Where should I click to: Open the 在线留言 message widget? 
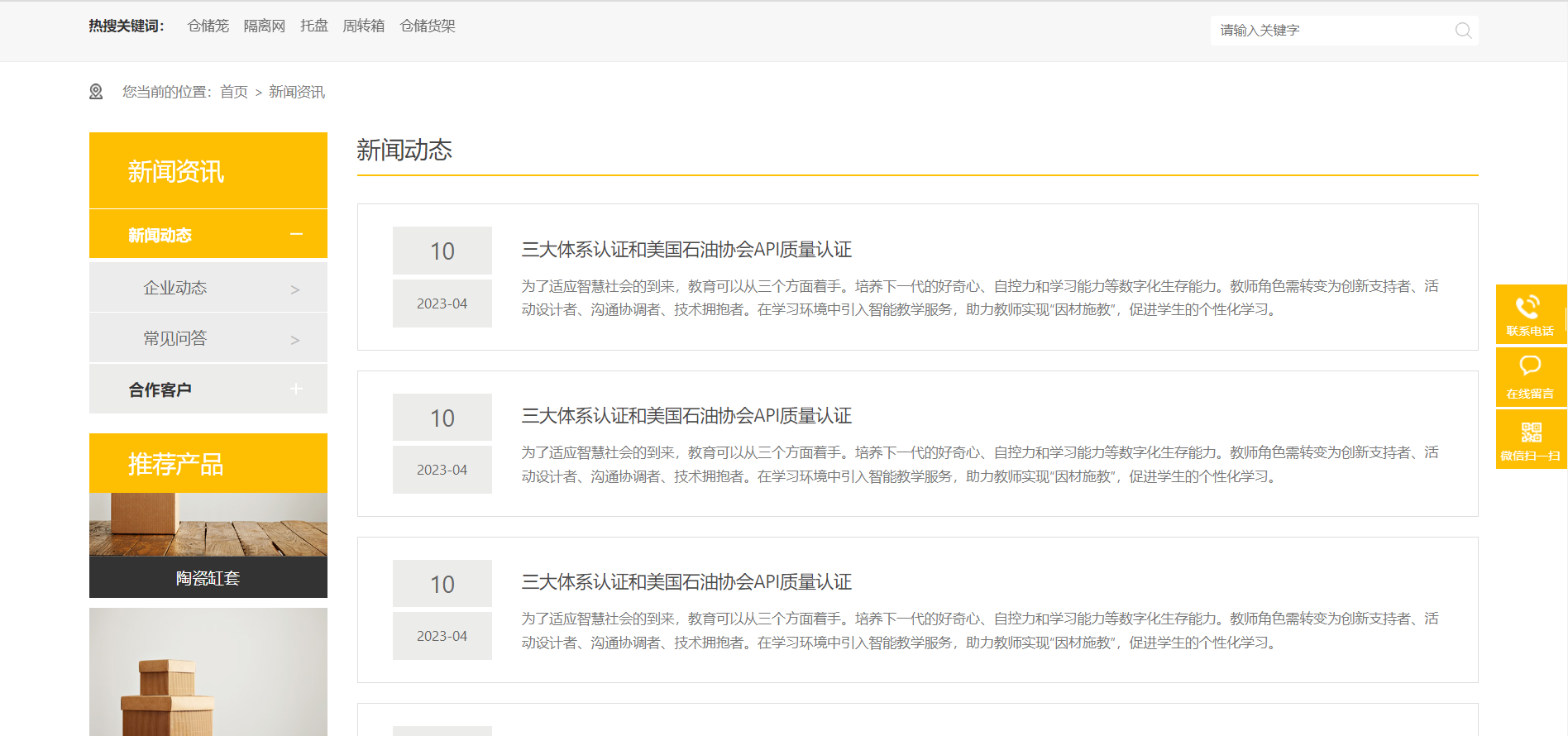(1530, 377)
